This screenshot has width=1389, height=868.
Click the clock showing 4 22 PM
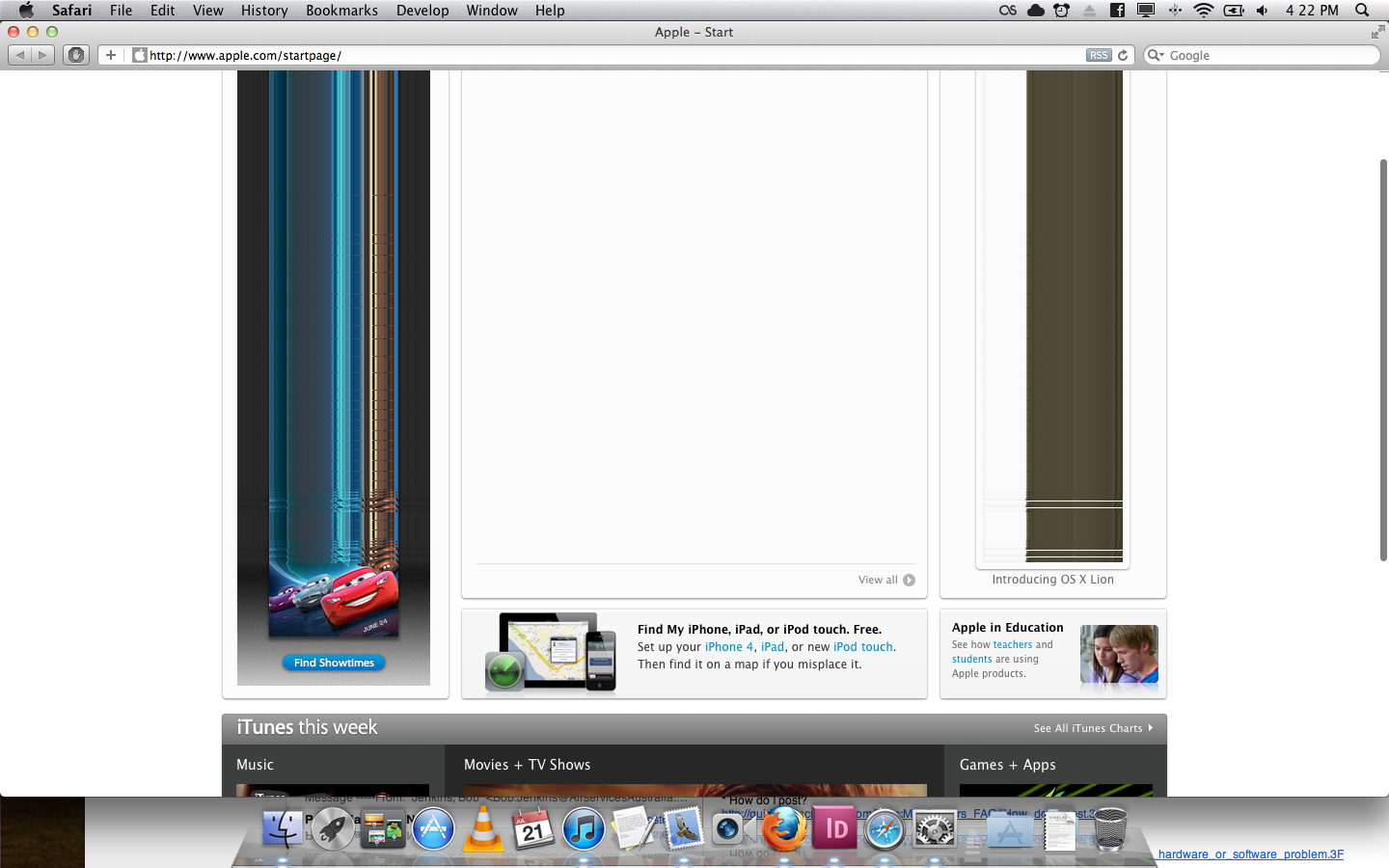[1312, 10]
